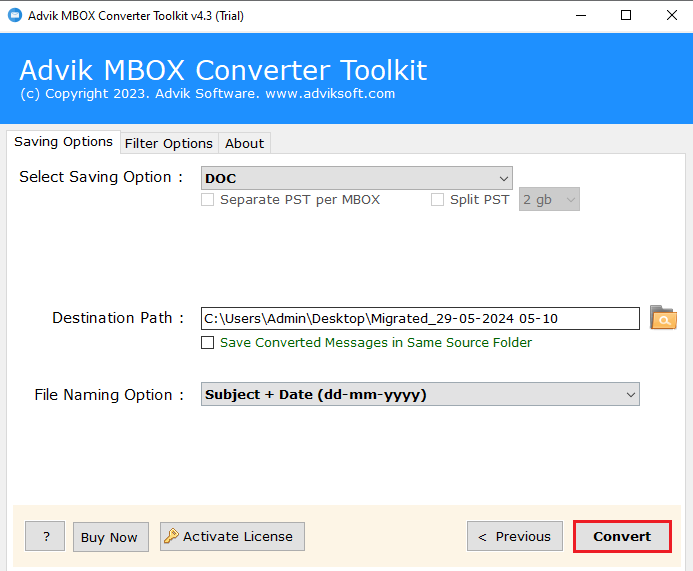Close the Advik MBOX Converter window
Viewport: 693px width, 571px height.
point(672,15)
